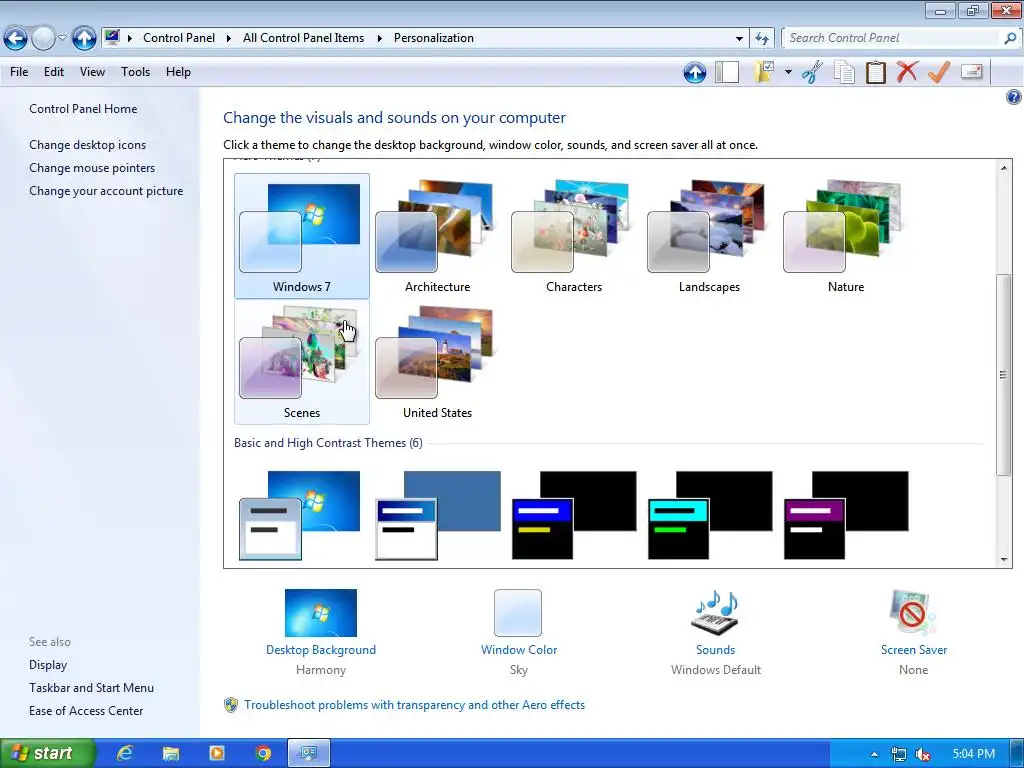This screenshot has width=1024, height=768.
Task: Click the magnifier search icon
Action: coord(1010,39)
